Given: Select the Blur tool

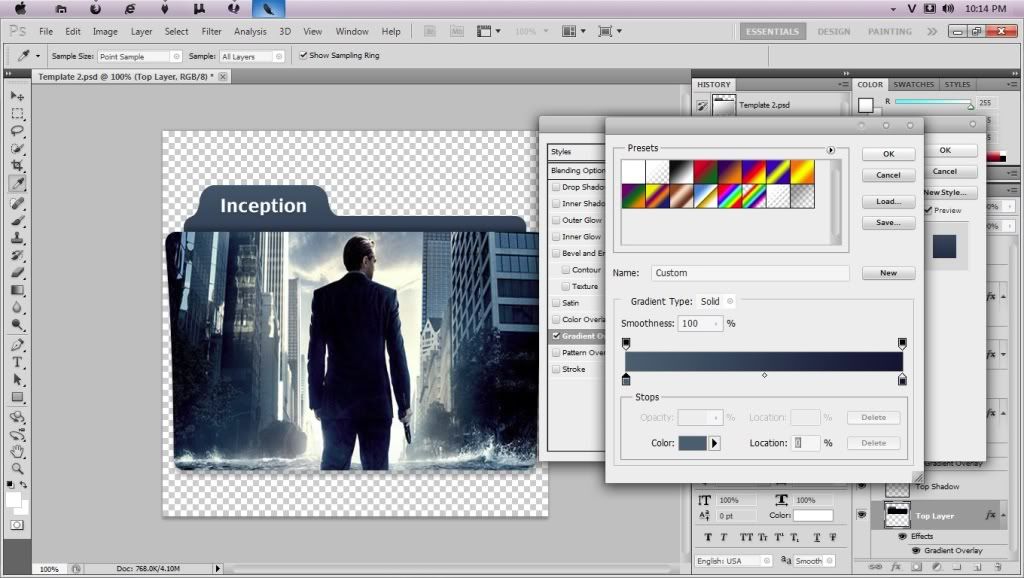Looking at the screenshot, I should point(17,308).
